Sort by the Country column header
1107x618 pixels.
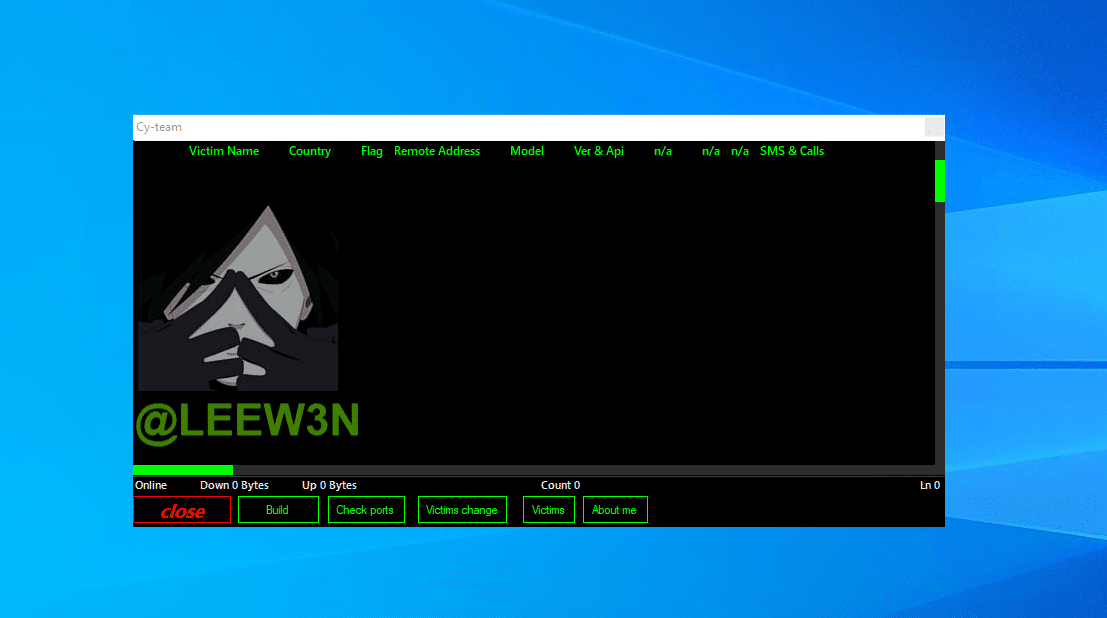(x=310, y=151)
